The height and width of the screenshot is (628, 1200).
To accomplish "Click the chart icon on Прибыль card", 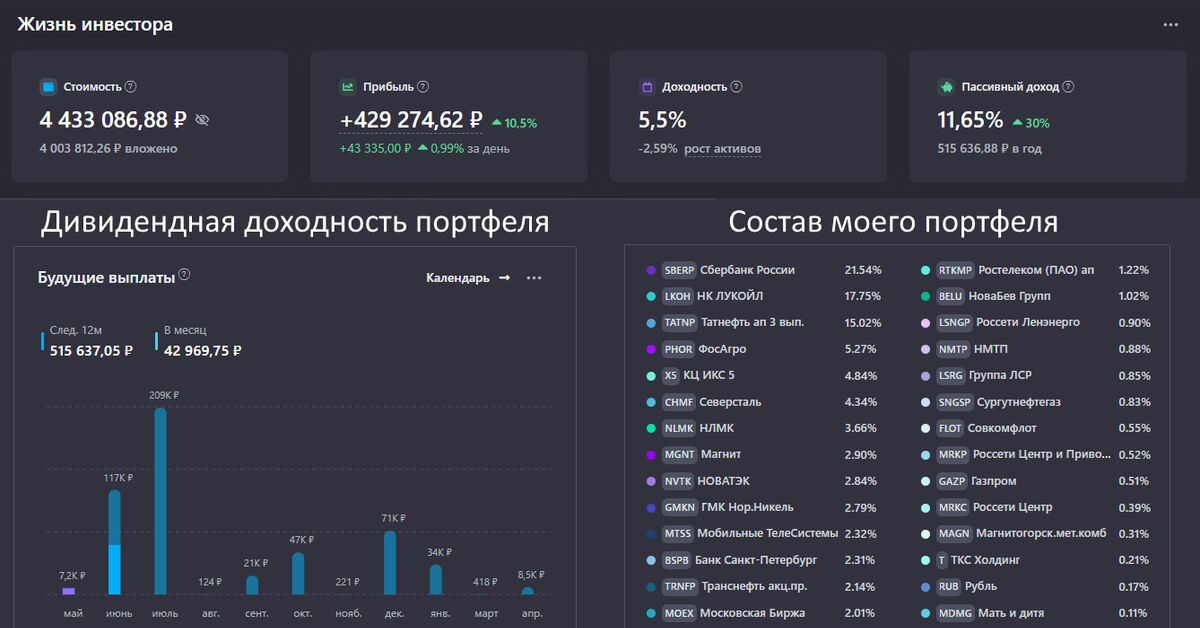I will [x=347, y=87].
